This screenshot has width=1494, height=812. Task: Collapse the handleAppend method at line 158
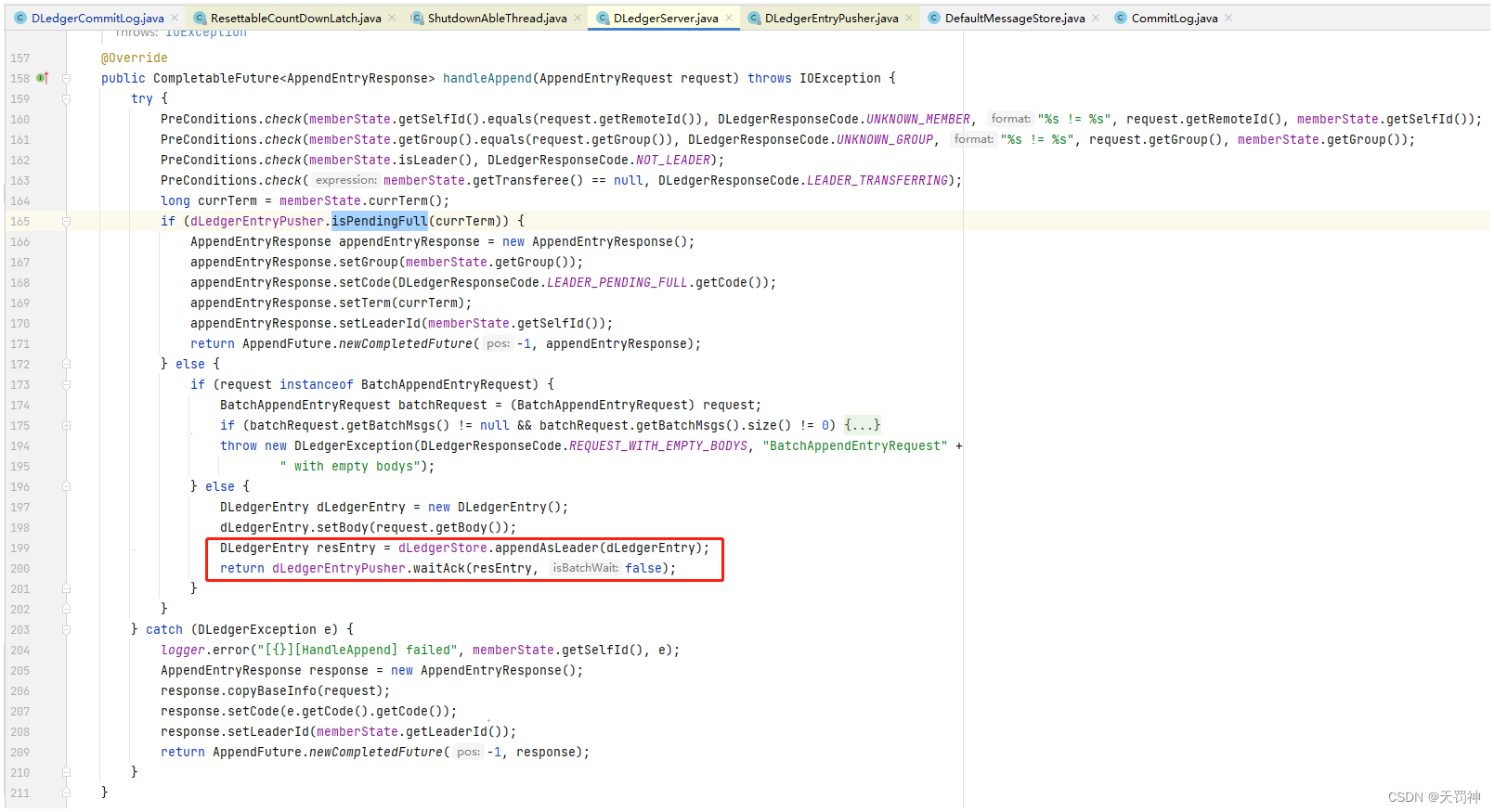click(66, 78)
